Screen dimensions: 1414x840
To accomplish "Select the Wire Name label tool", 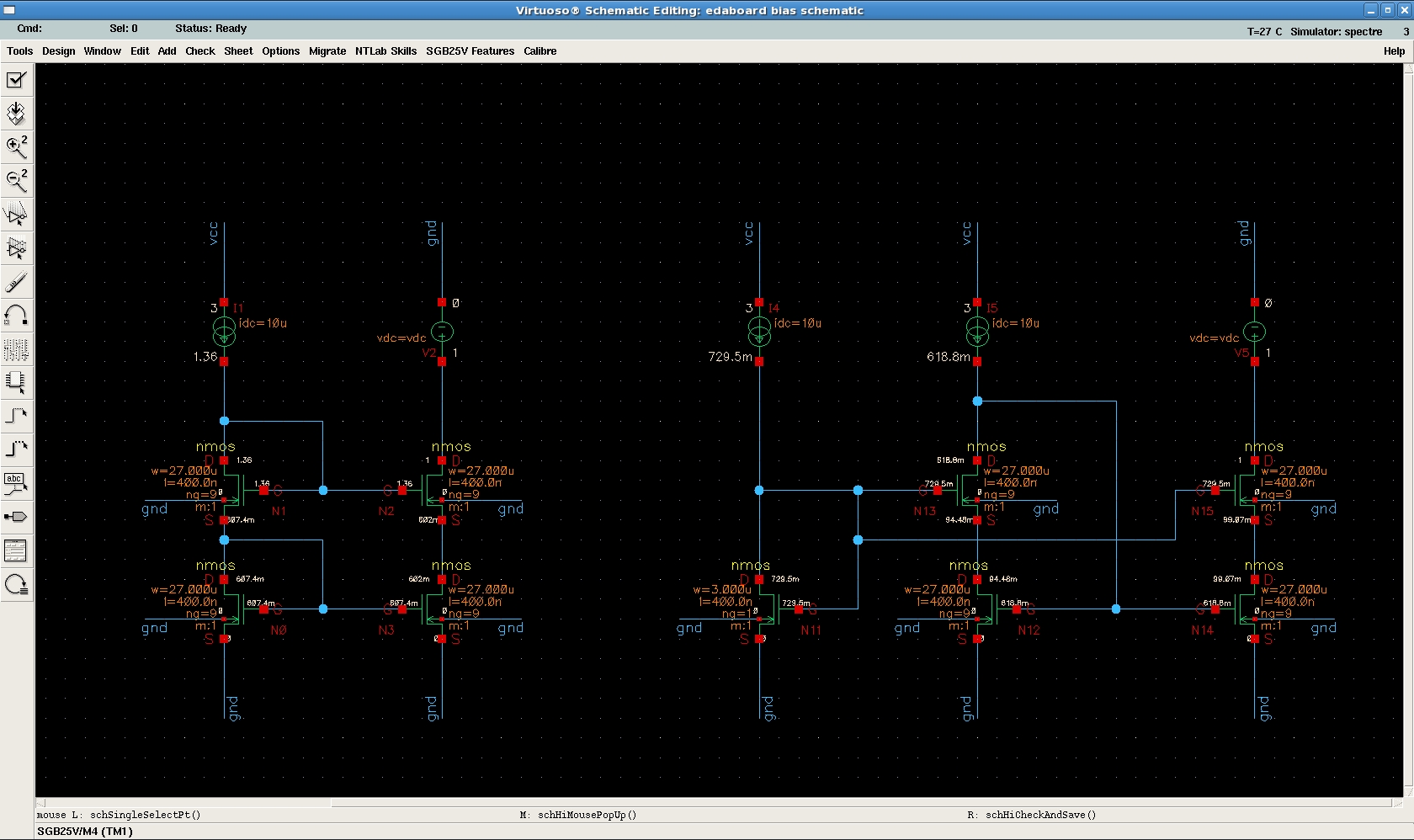I will [x=16, y=483].
